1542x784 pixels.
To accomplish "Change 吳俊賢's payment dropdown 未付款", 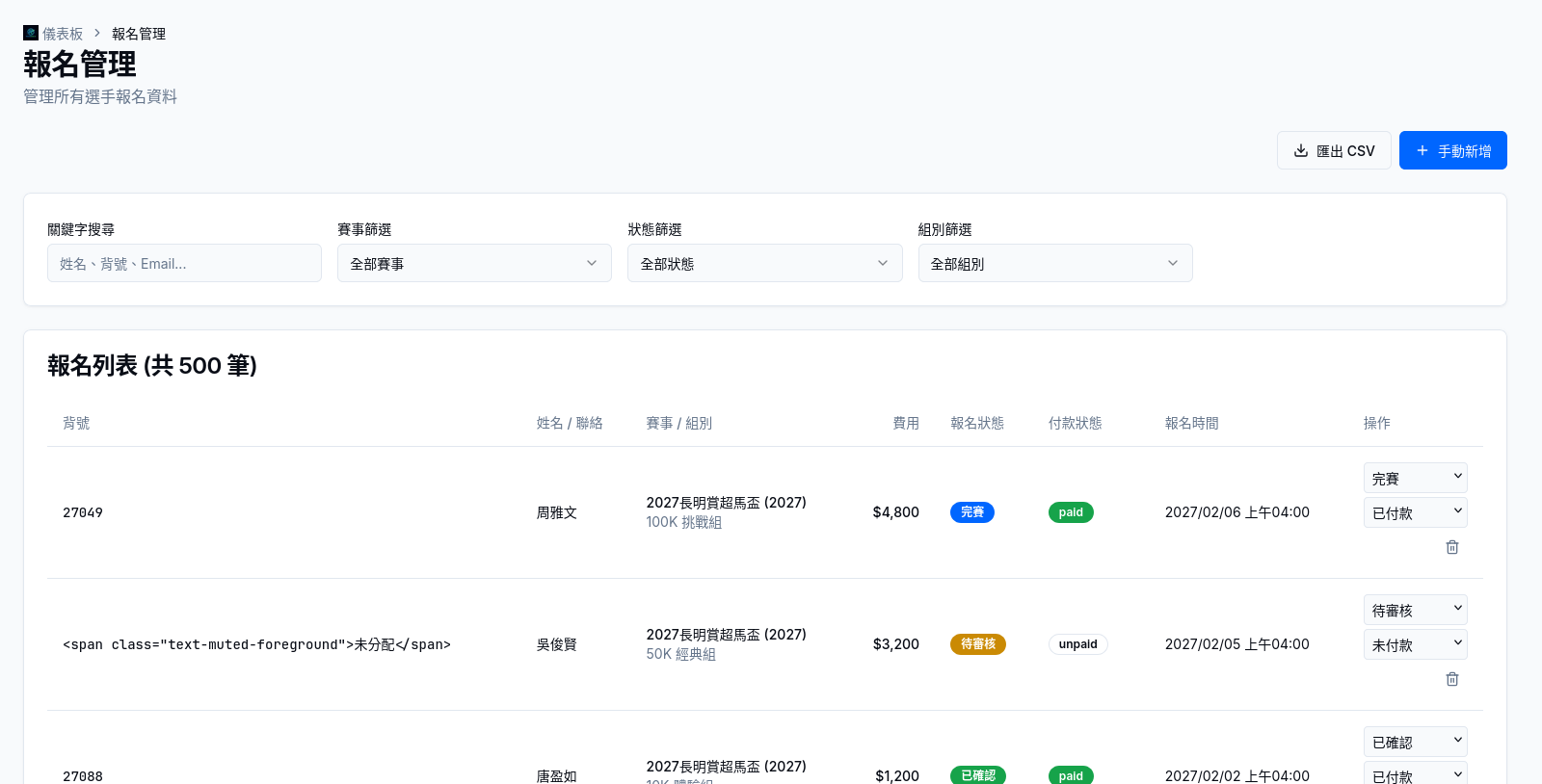I will click(x=1415, y=644).
